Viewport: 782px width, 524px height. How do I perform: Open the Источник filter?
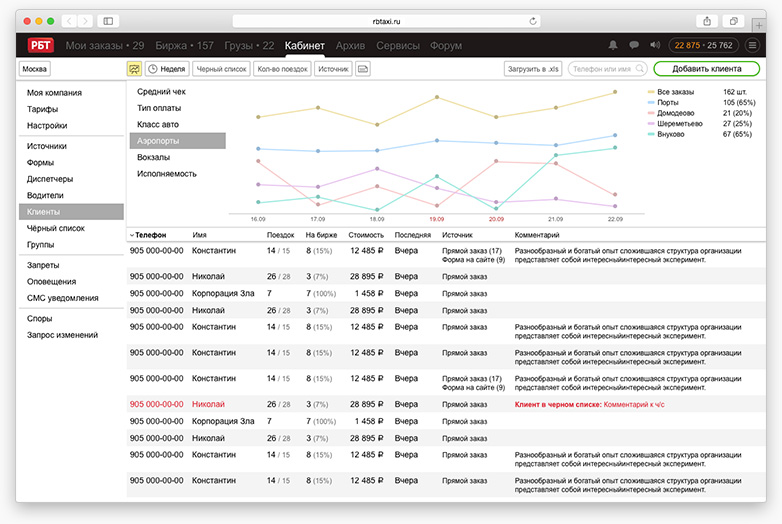(333, 69)
